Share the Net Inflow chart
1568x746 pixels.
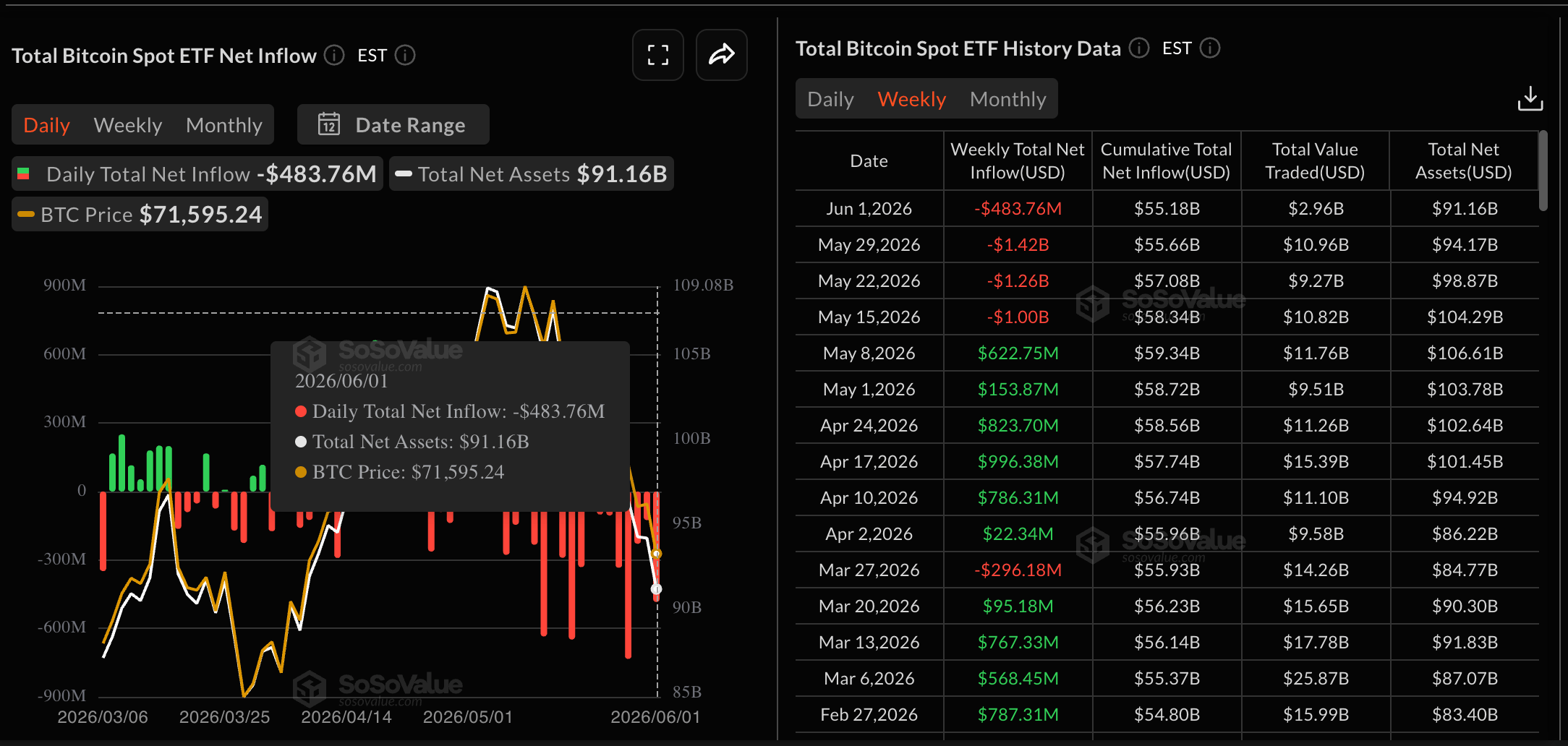(x=721, y=55)
